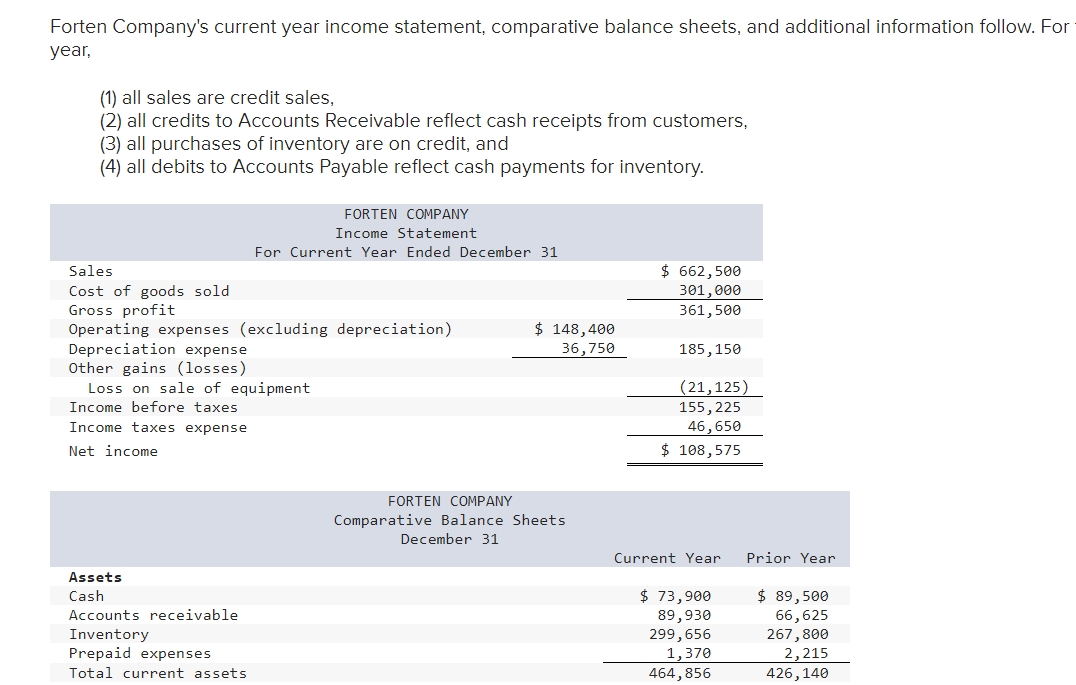This screenshot has width=1076, height=685.
Task: Click Inventory current year value 299,656
Action: coord(680,634)
